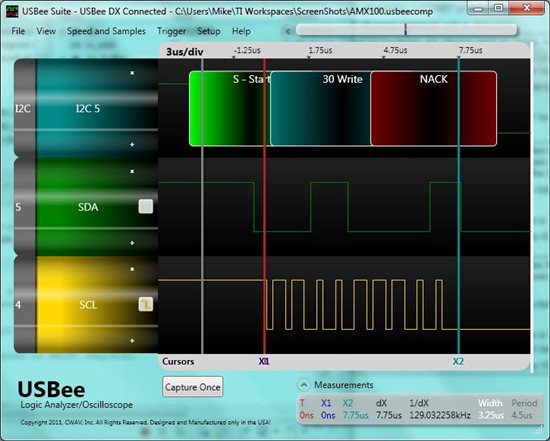Click the x icon on I2C 5 channel

pyautogui.click(x=132, y=73)
